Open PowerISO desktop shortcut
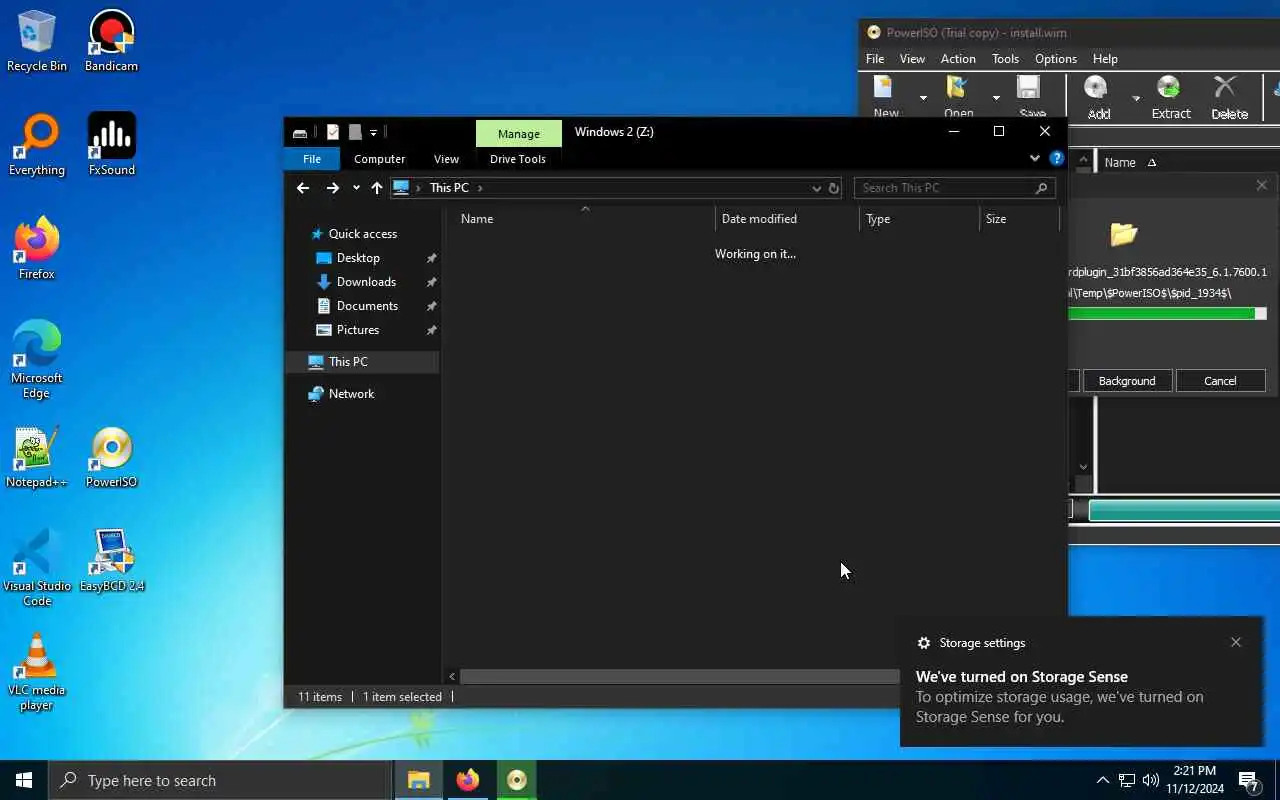1280x800 pixels. point(111,457)
